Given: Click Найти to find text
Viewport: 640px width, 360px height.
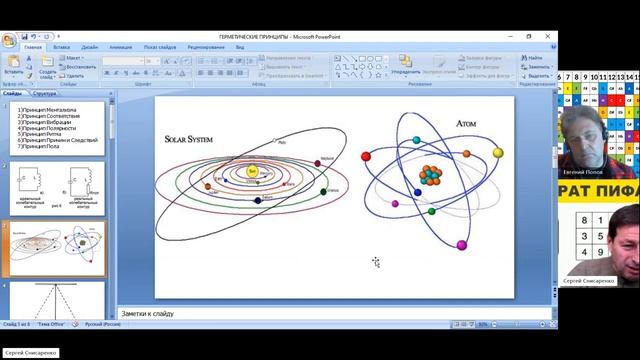Looking at the screenshot, I should [532, 58].
